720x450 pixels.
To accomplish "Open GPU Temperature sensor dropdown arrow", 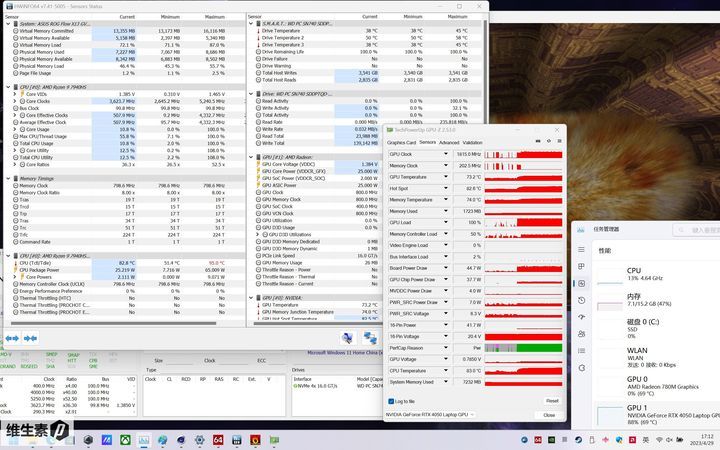I will click(x=445, y=177).
